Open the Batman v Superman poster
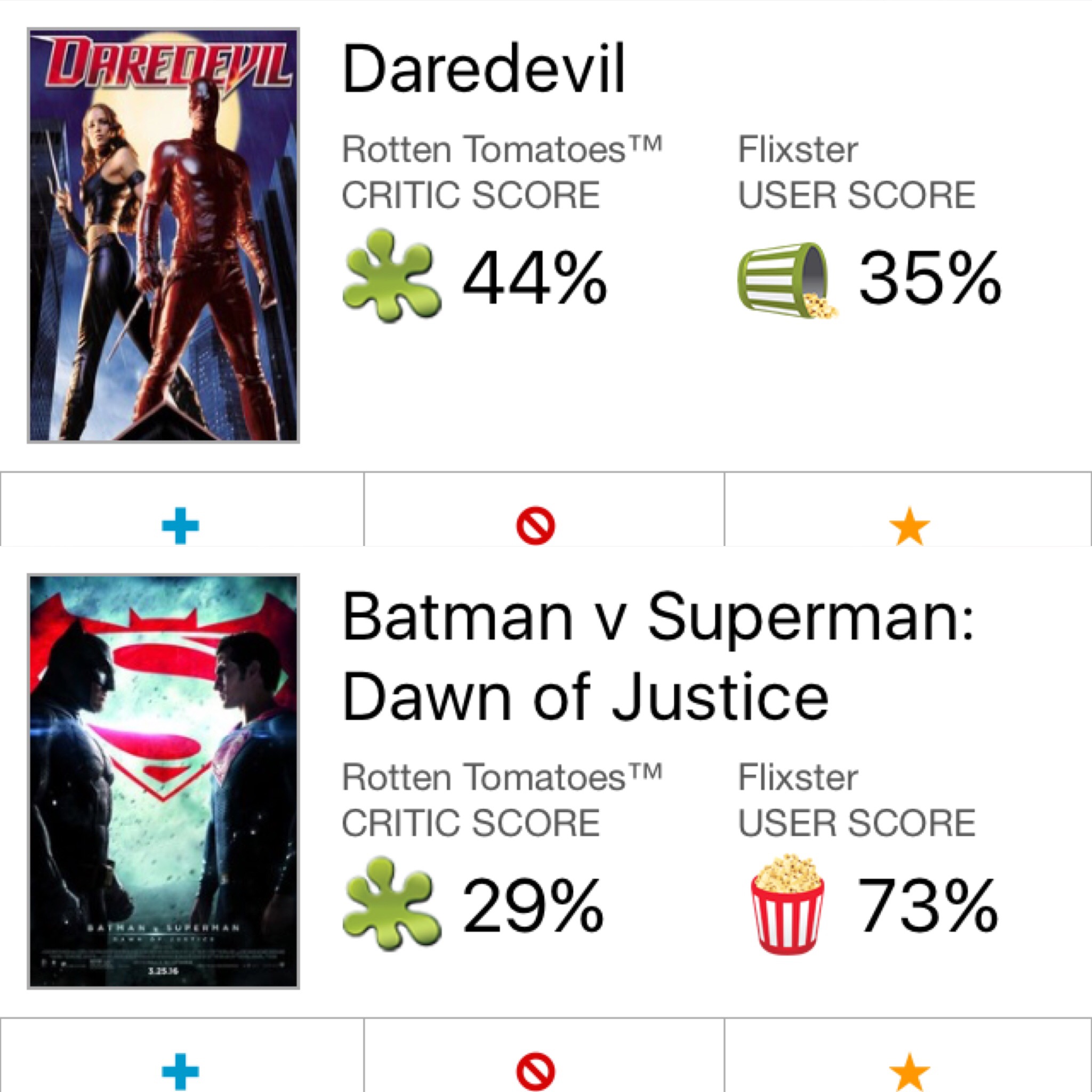The image size is (1092, 1092). click(163, 781)
